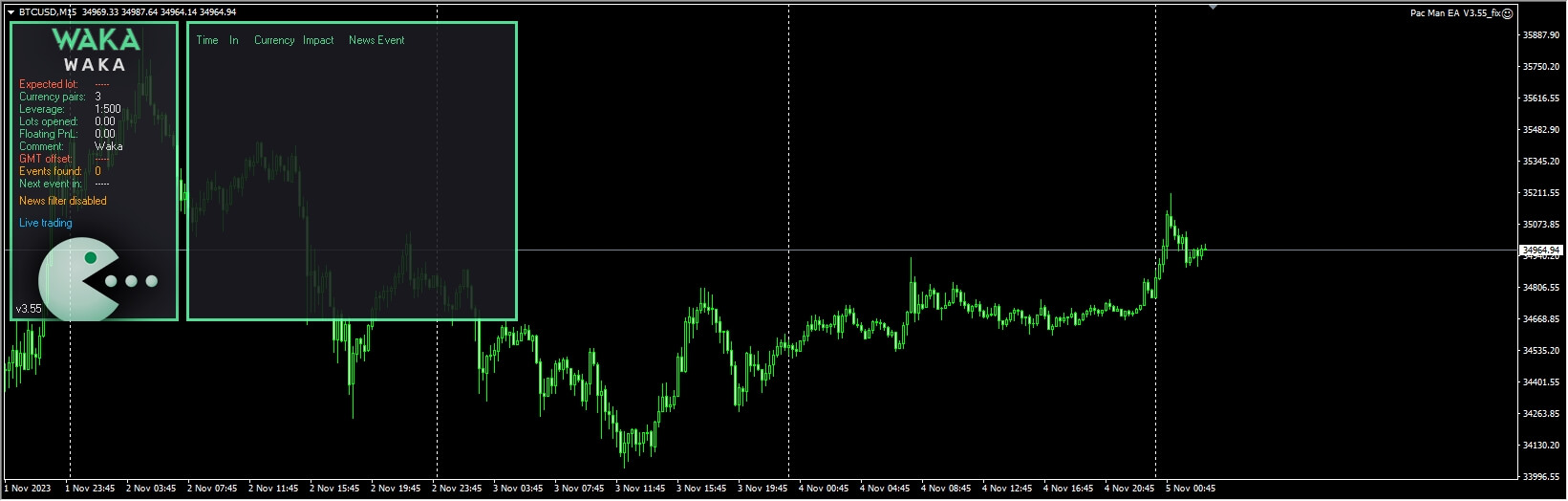The image size is (1568, 501).
Task: Click the smiley face next to Pac Man EA
Action: (1508, 13)
